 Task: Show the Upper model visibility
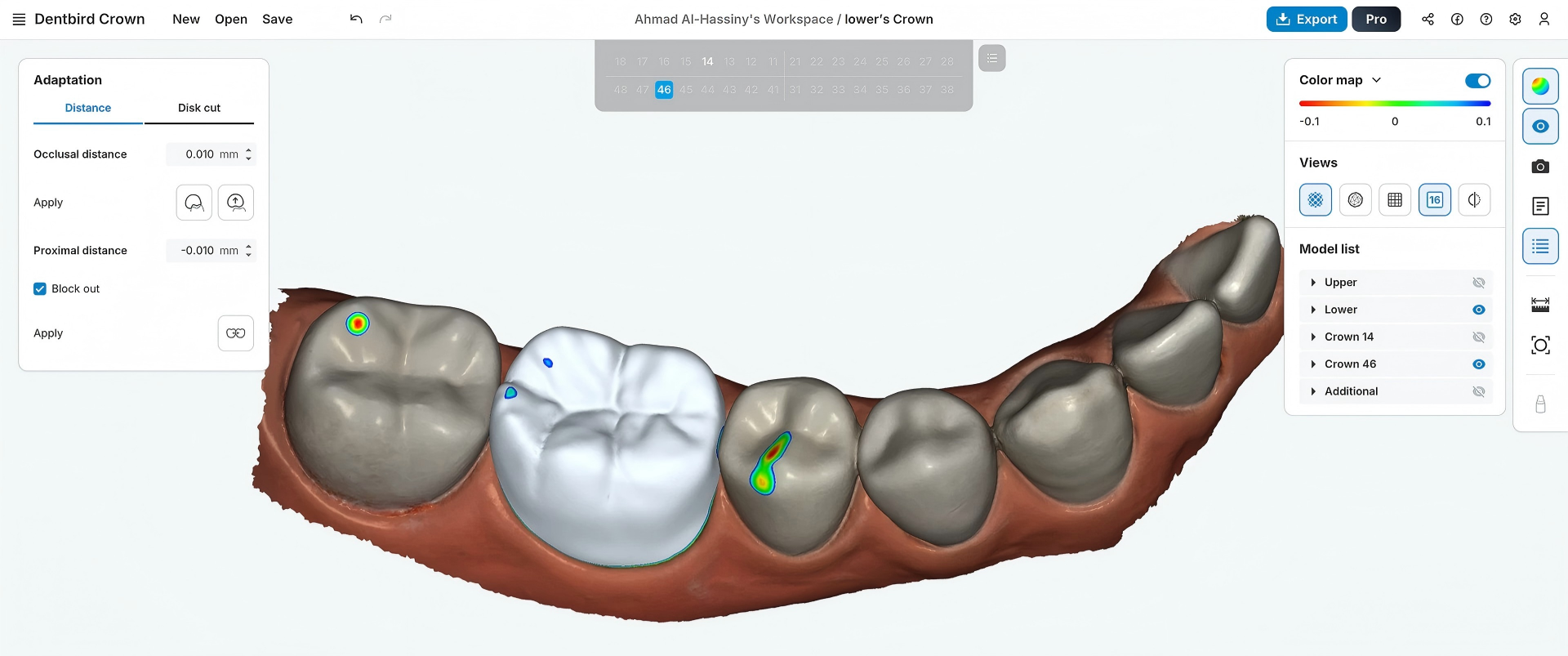[x=1478, y=283]
